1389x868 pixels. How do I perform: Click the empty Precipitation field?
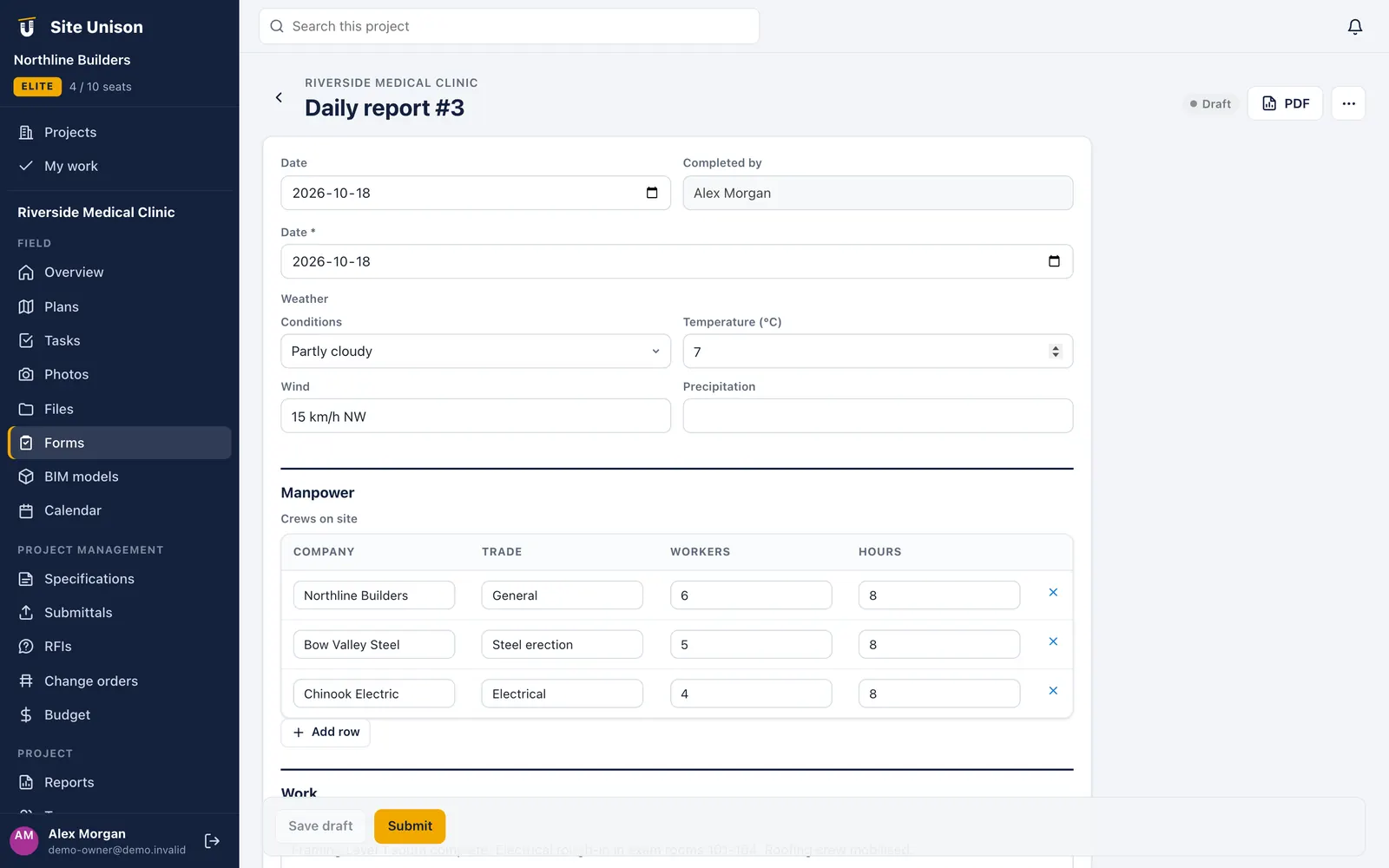(878, 416)
